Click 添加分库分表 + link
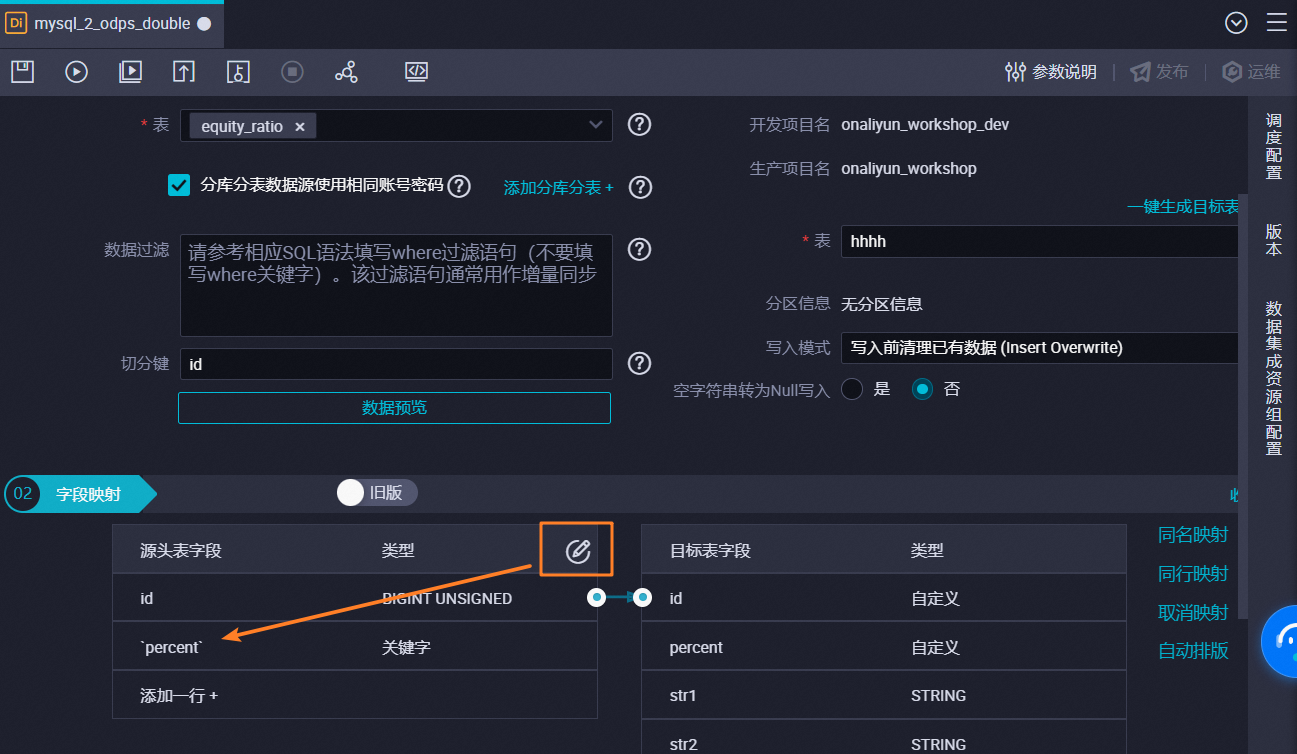This screenshot has height=754, width=1297. 558,187
